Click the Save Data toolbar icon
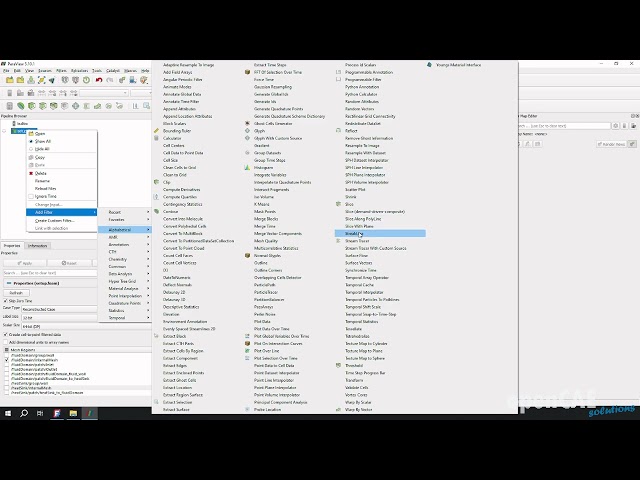 31,80
